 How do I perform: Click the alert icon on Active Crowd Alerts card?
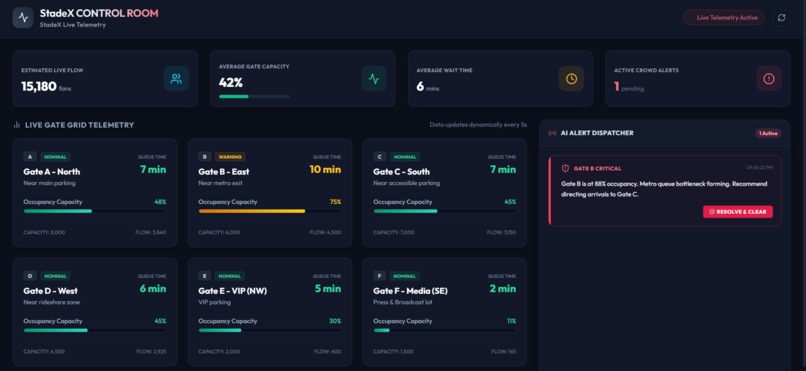tap(769, 79)
